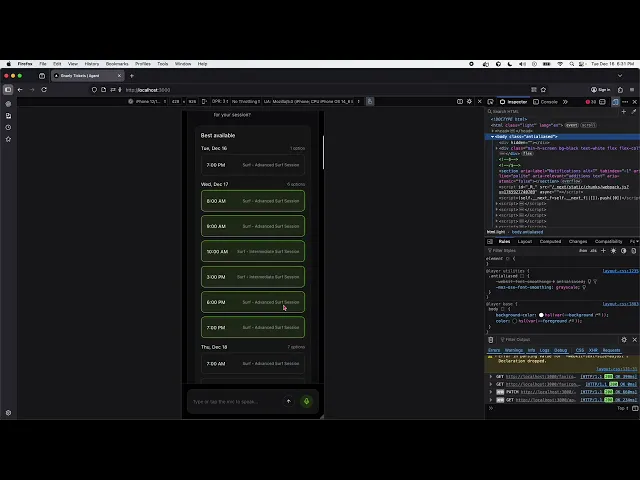Open the Layout sidebar tab
The image size is (640, 480).
524,241
